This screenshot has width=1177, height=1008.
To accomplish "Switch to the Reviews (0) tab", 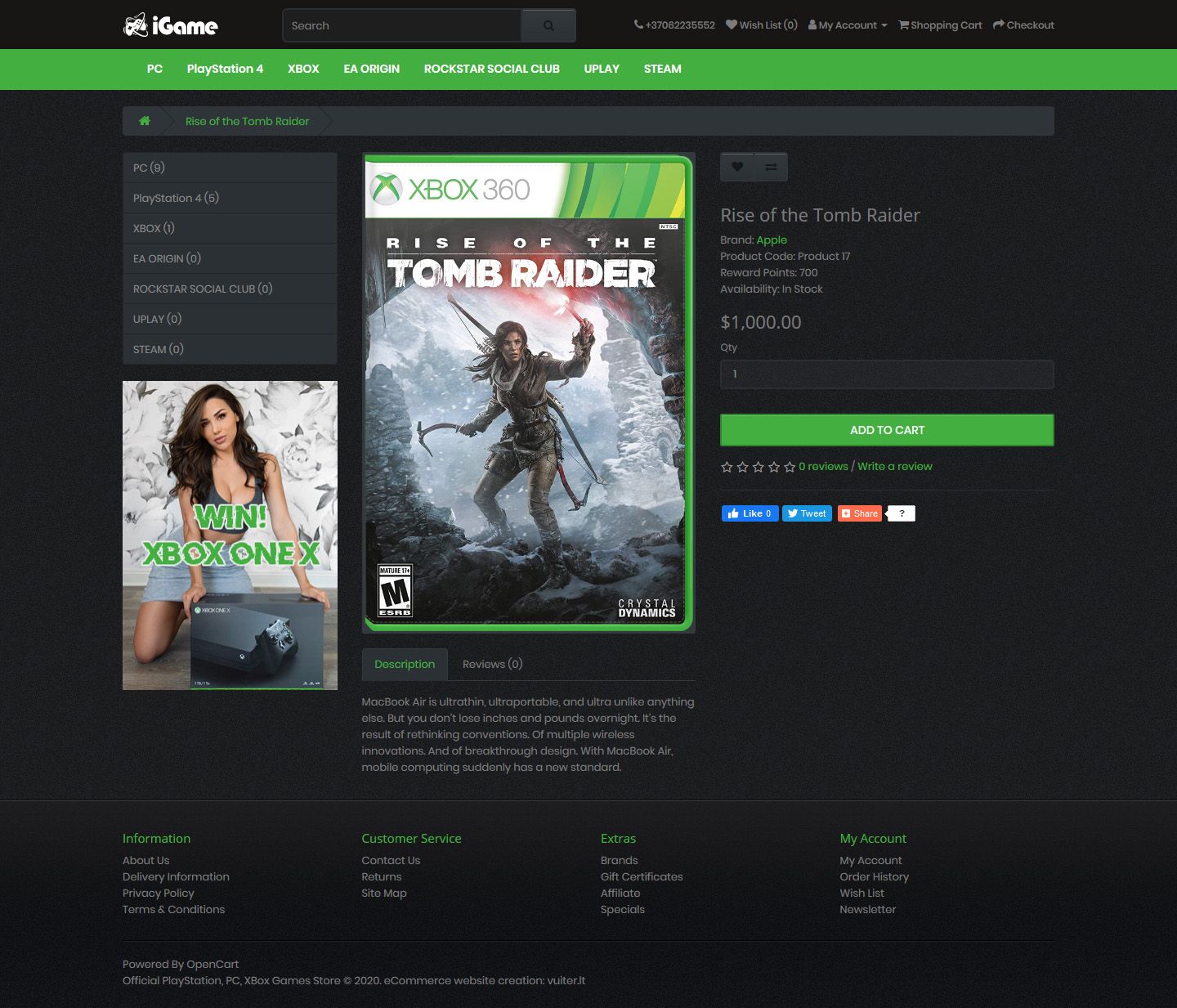I will tap(492, 664).
